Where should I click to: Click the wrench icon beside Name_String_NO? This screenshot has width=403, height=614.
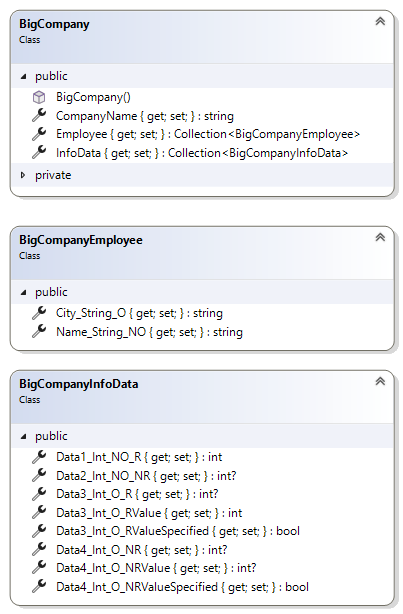pos(39,331)
